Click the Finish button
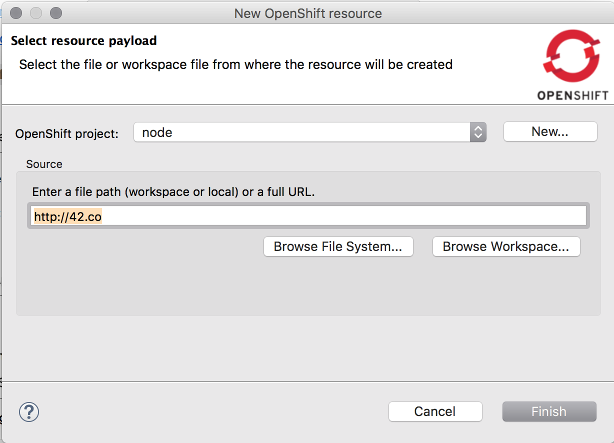614x443 pixels. tap(549, 411)
